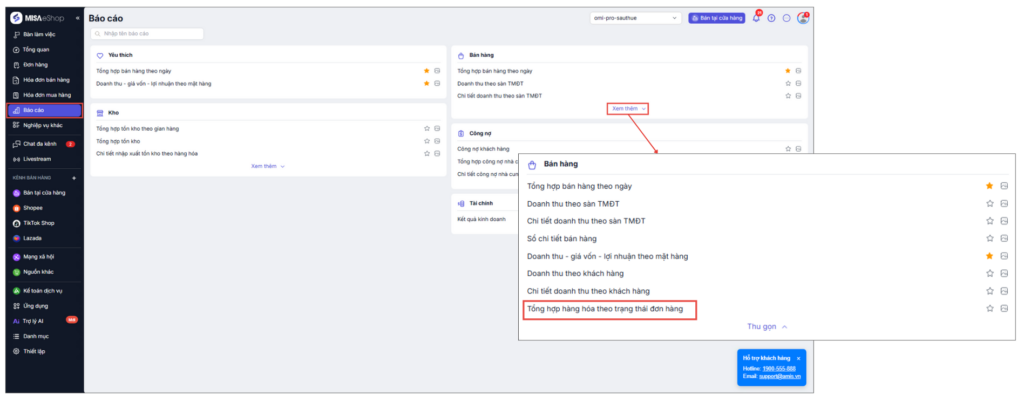
Task: Open the notifications bell icon
Action: [x=757, y=18]
